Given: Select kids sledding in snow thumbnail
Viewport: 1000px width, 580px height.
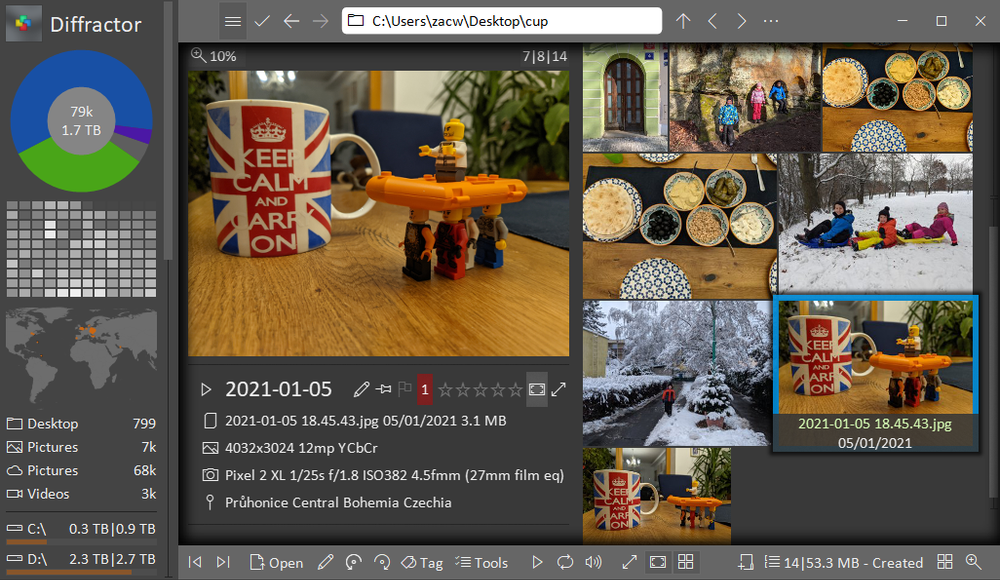Looking at the screenshot, I should pyautogui.click(x=876, y=223).
